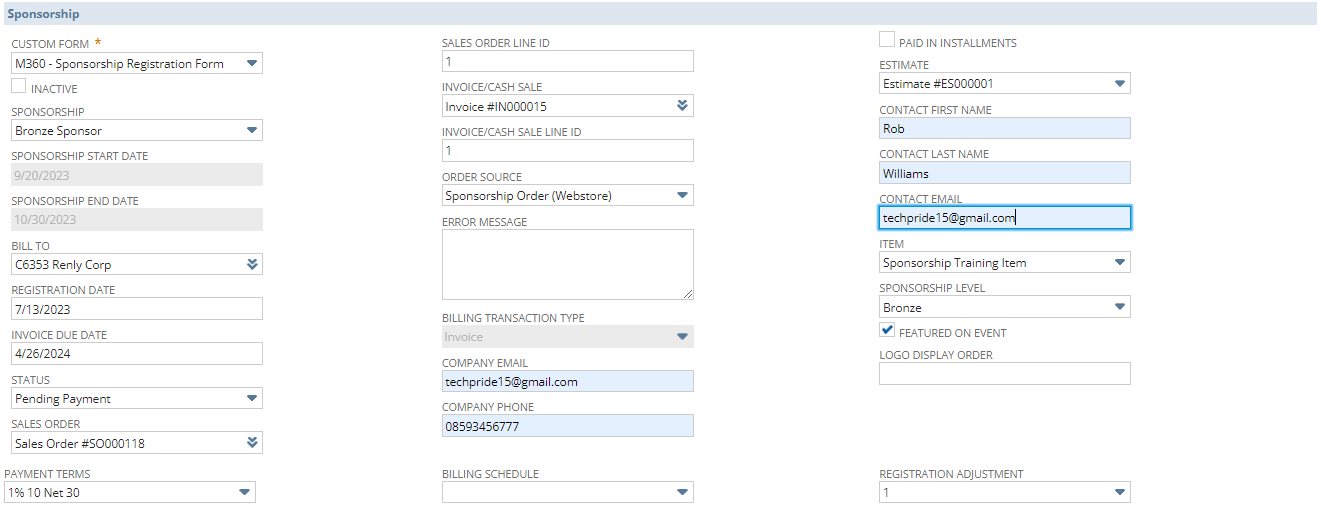Open the Sales Order double-chevron selector
Screen dimensions: 1321x508
[252, 443]
